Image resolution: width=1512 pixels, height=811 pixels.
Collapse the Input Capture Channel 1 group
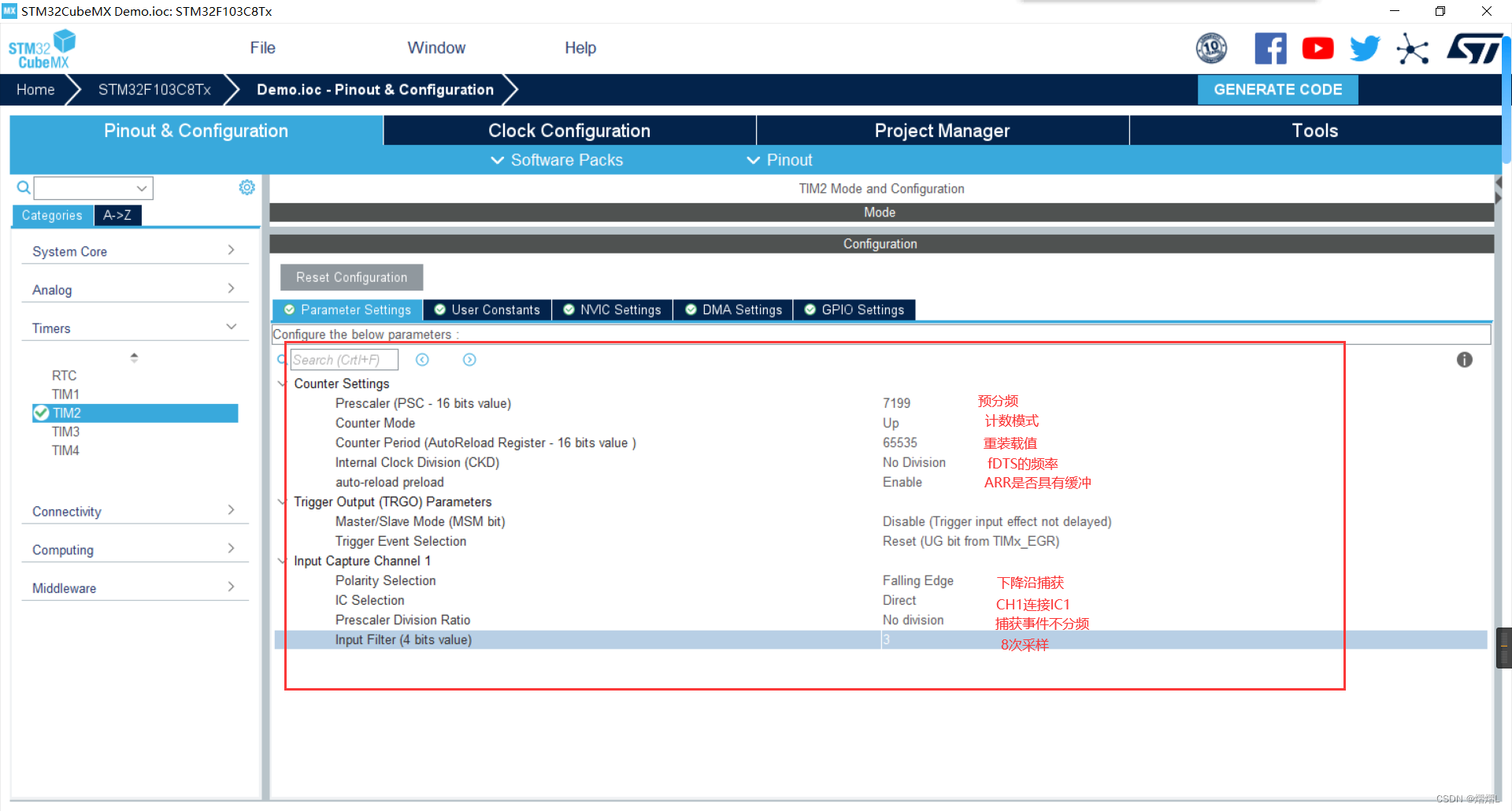pos(282,561)
